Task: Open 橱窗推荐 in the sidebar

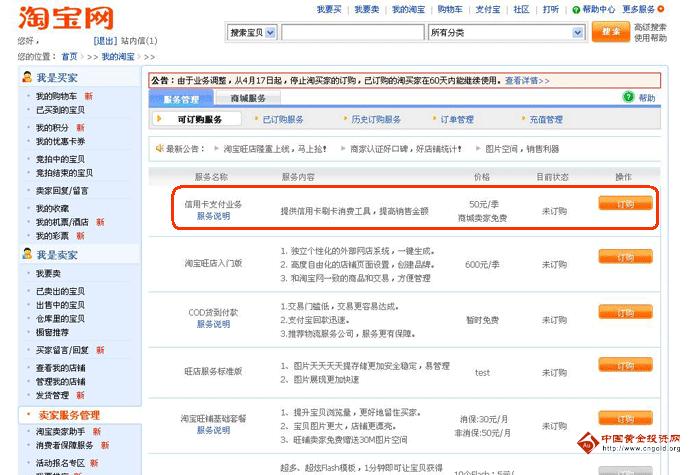Action: pyautogui.click(x=52, y=332)
